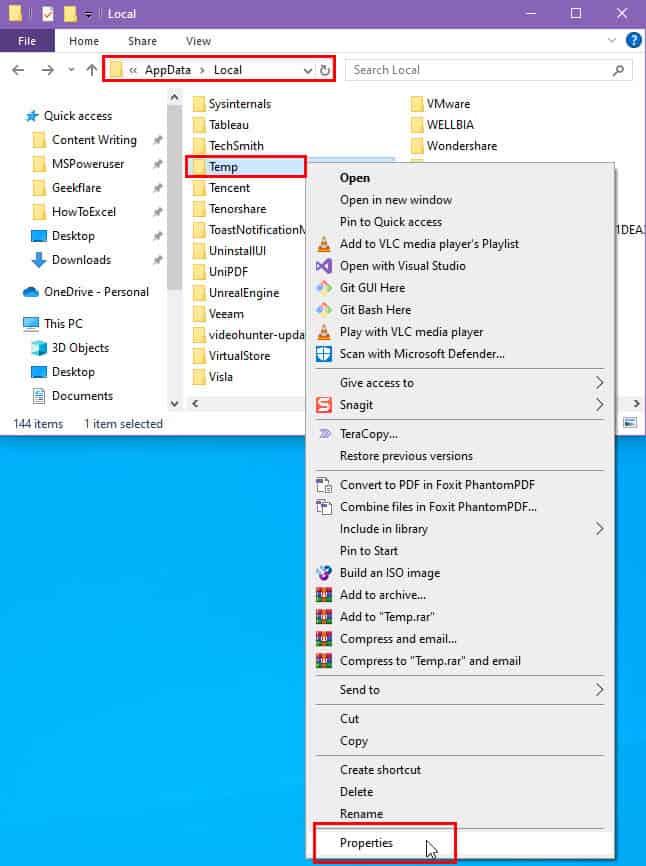Open Explorer help question mark icon
Screen dimensions: 646x866
coord(633,40)
